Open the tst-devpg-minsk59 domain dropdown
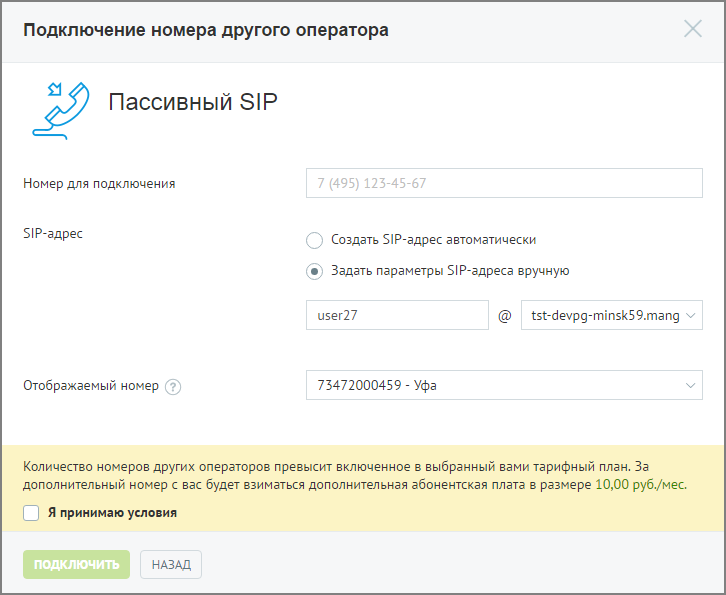Screen dimensions: 726x595 [x=612, y=315]
